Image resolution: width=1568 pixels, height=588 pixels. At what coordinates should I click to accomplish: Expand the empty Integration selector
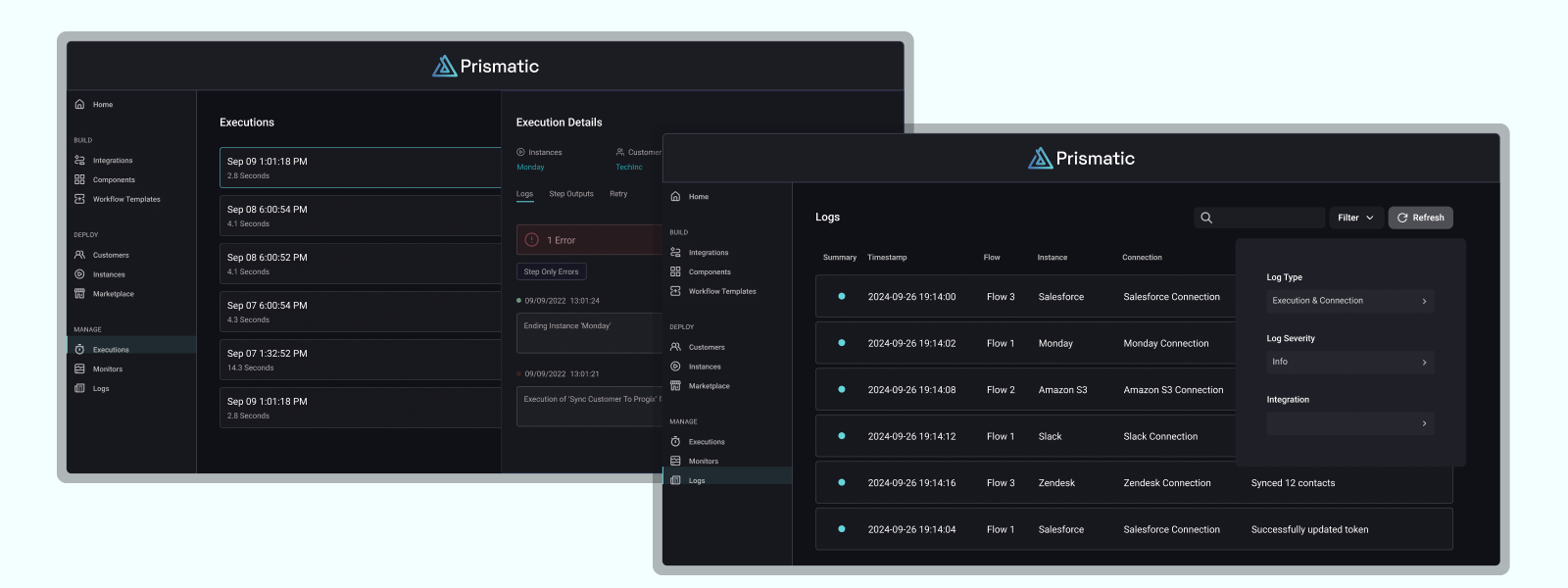pos(1350,423)
